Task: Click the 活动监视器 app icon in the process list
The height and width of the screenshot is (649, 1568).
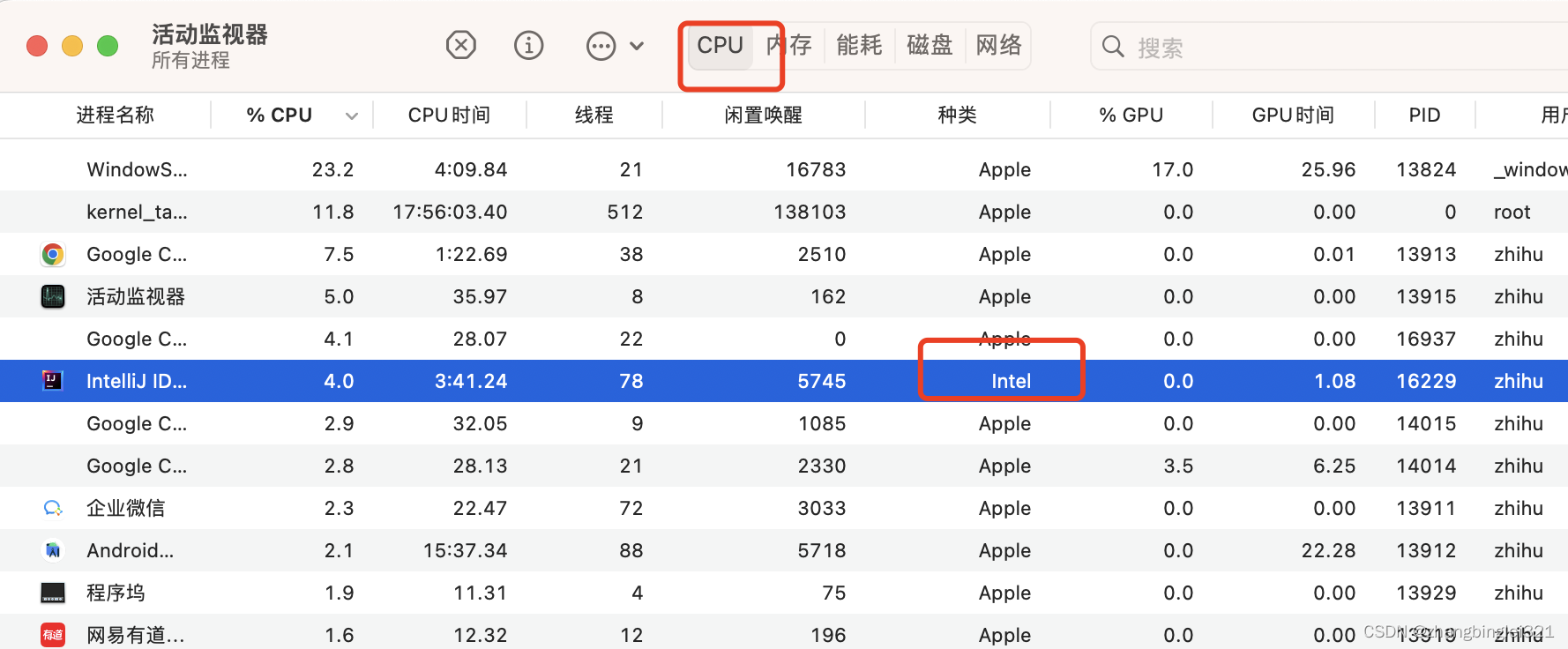Action: [x=53, y=297]
